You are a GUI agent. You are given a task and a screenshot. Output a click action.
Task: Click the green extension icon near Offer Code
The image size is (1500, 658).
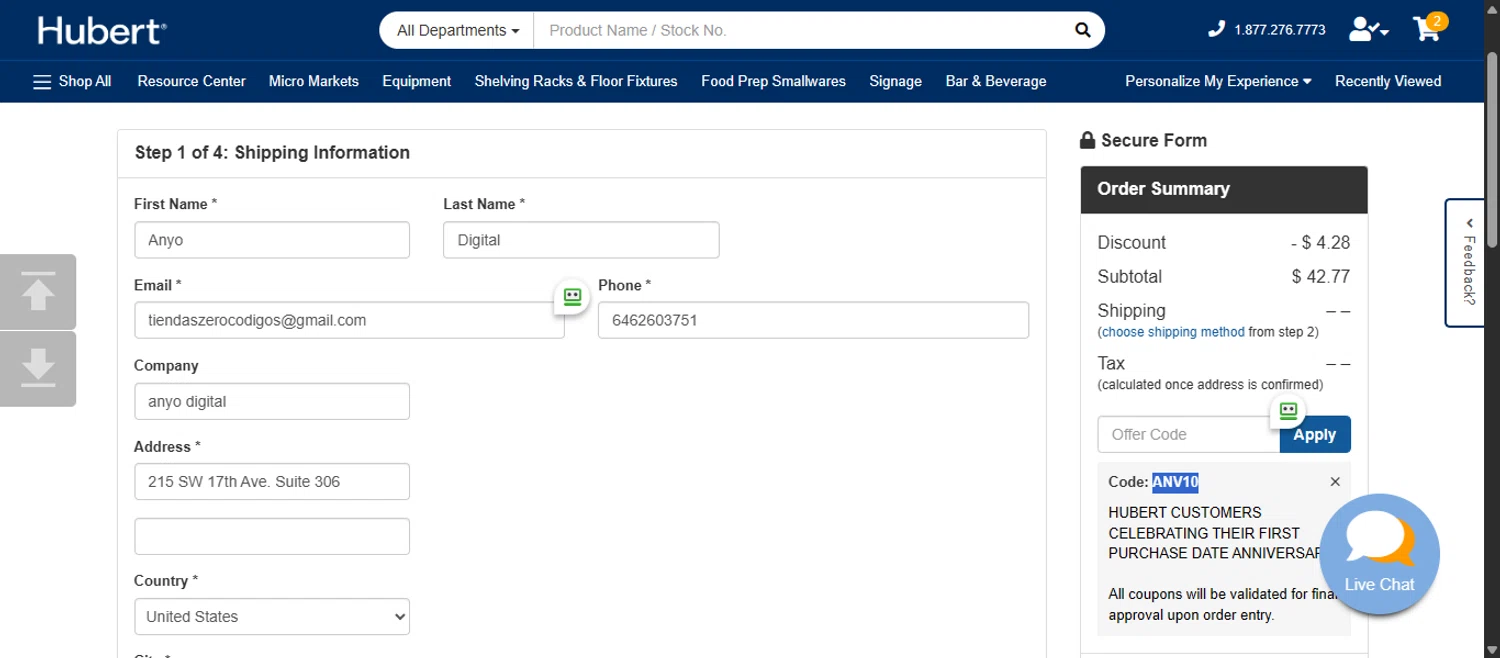click(x=1288, y=411)
